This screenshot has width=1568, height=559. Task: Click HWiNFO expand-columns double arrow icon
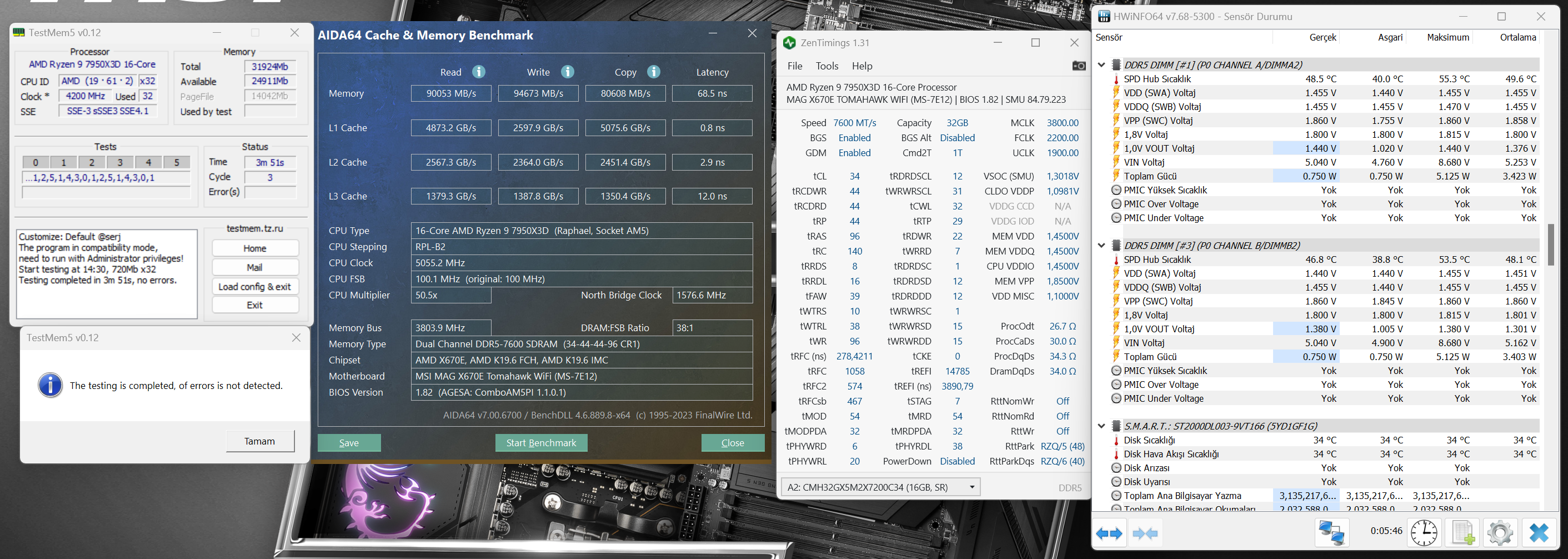1109,533
